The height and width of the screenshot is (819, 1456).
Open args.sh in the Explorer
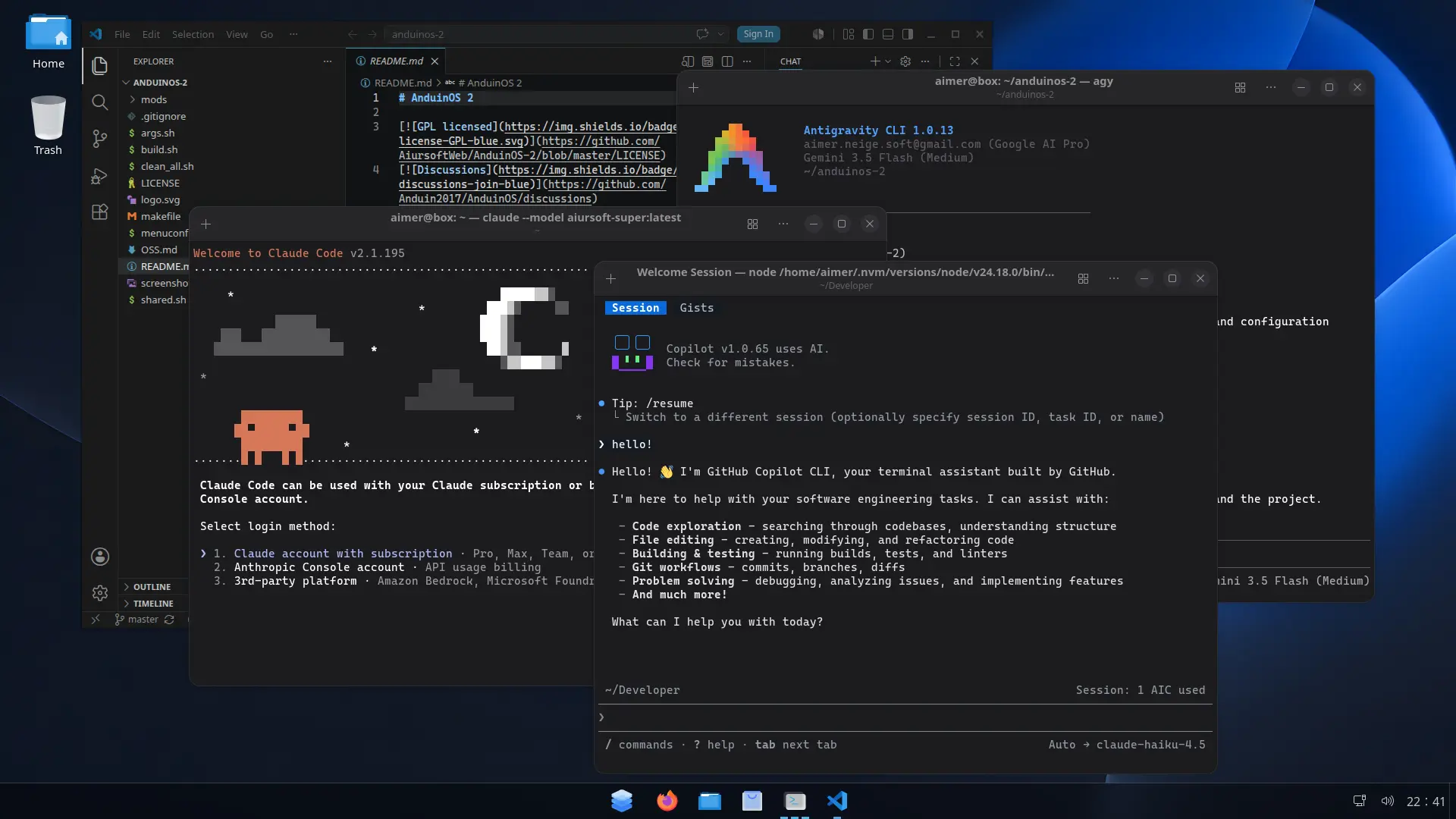click(x=157, y=133)
